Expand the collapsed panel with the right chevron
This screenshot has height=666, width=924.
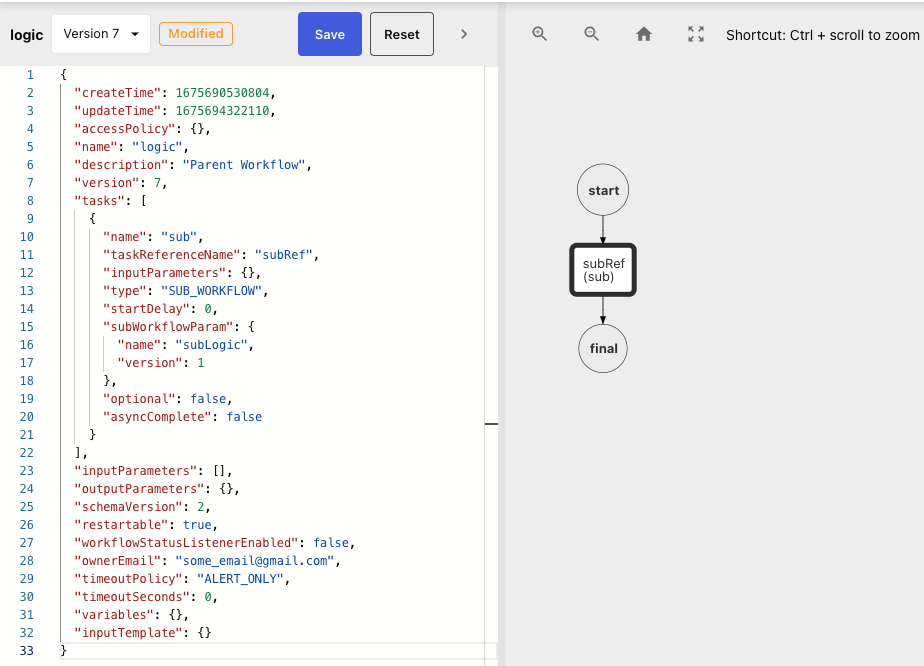[464, 33]
